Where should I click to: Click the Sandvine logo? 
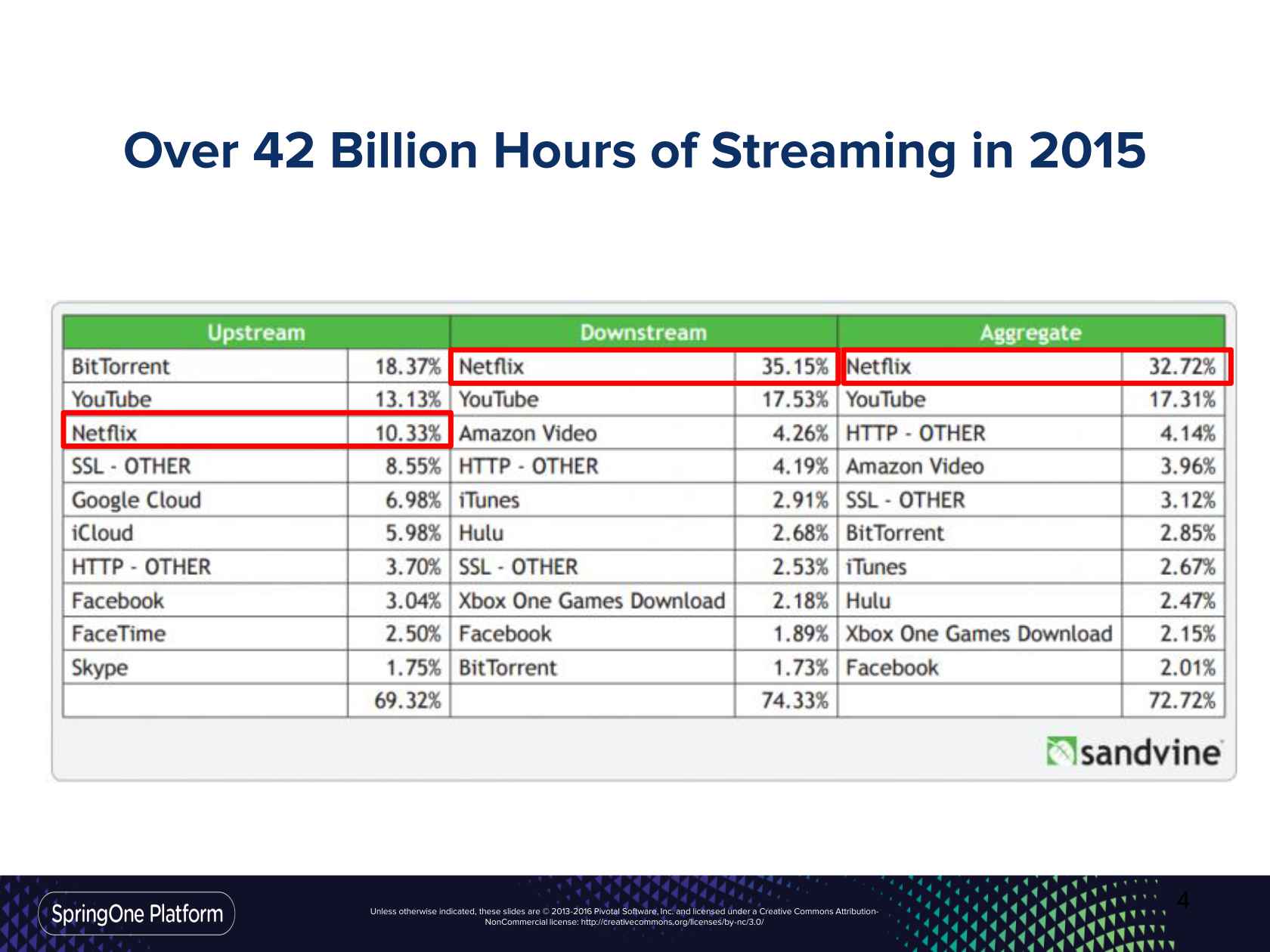point(1134,753)
